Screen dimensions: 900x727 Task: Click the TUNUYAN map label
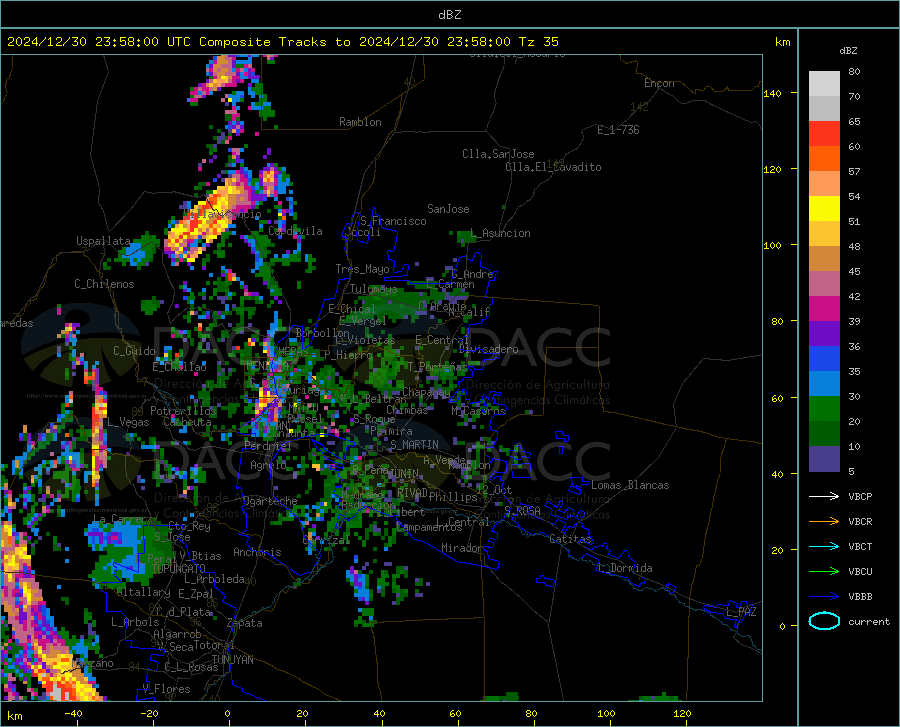232,660
